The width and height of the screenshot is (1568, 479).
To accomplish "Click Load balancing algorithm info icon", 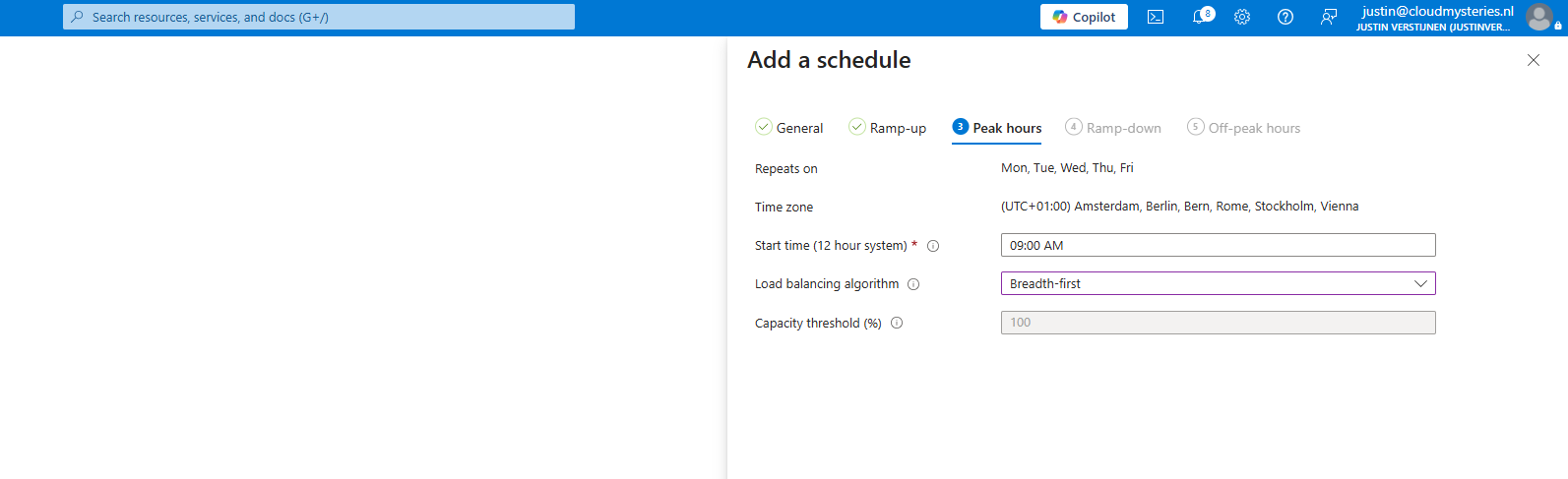I will [913, 284].
